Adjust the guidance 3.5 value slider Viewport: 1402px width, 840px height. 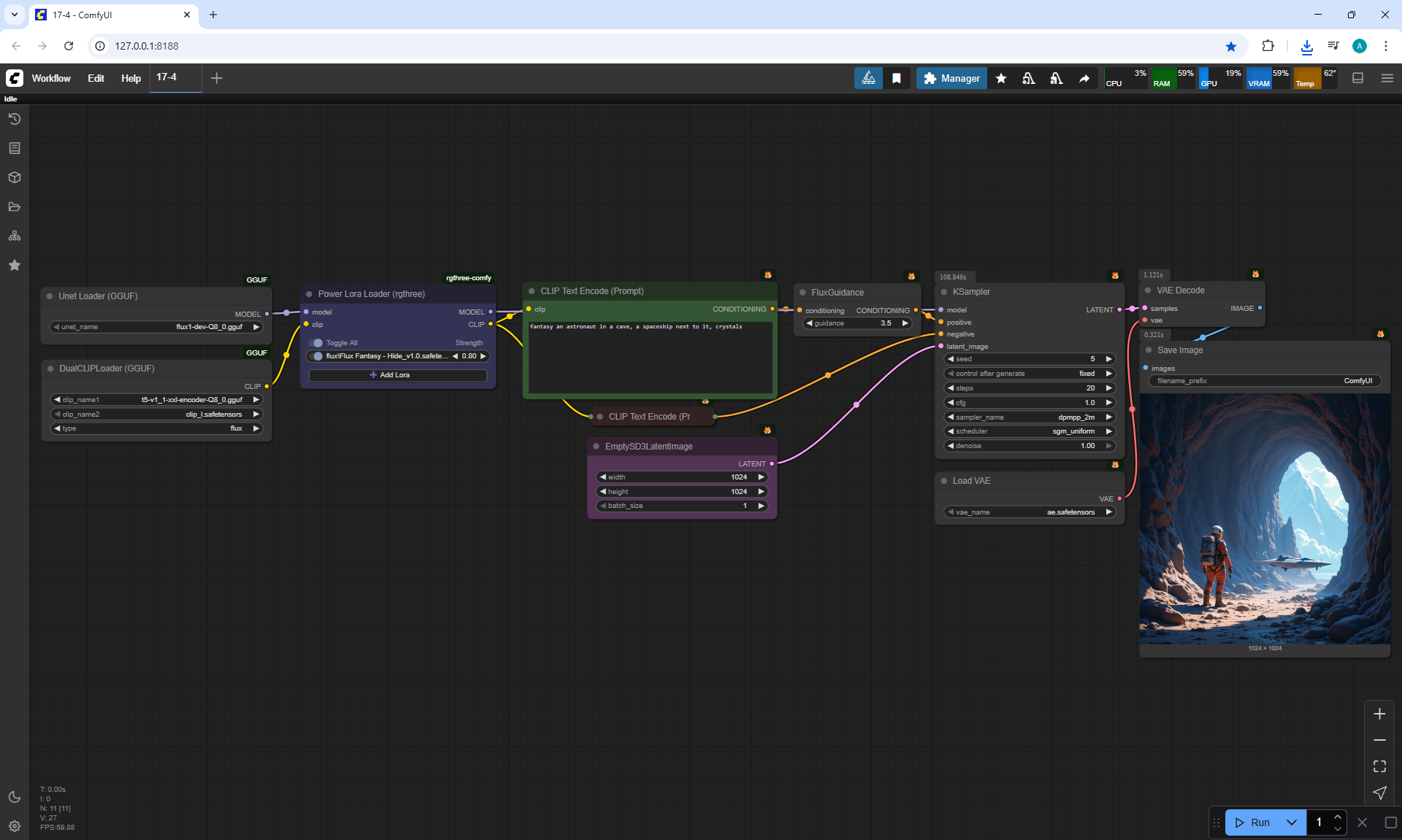857,323
